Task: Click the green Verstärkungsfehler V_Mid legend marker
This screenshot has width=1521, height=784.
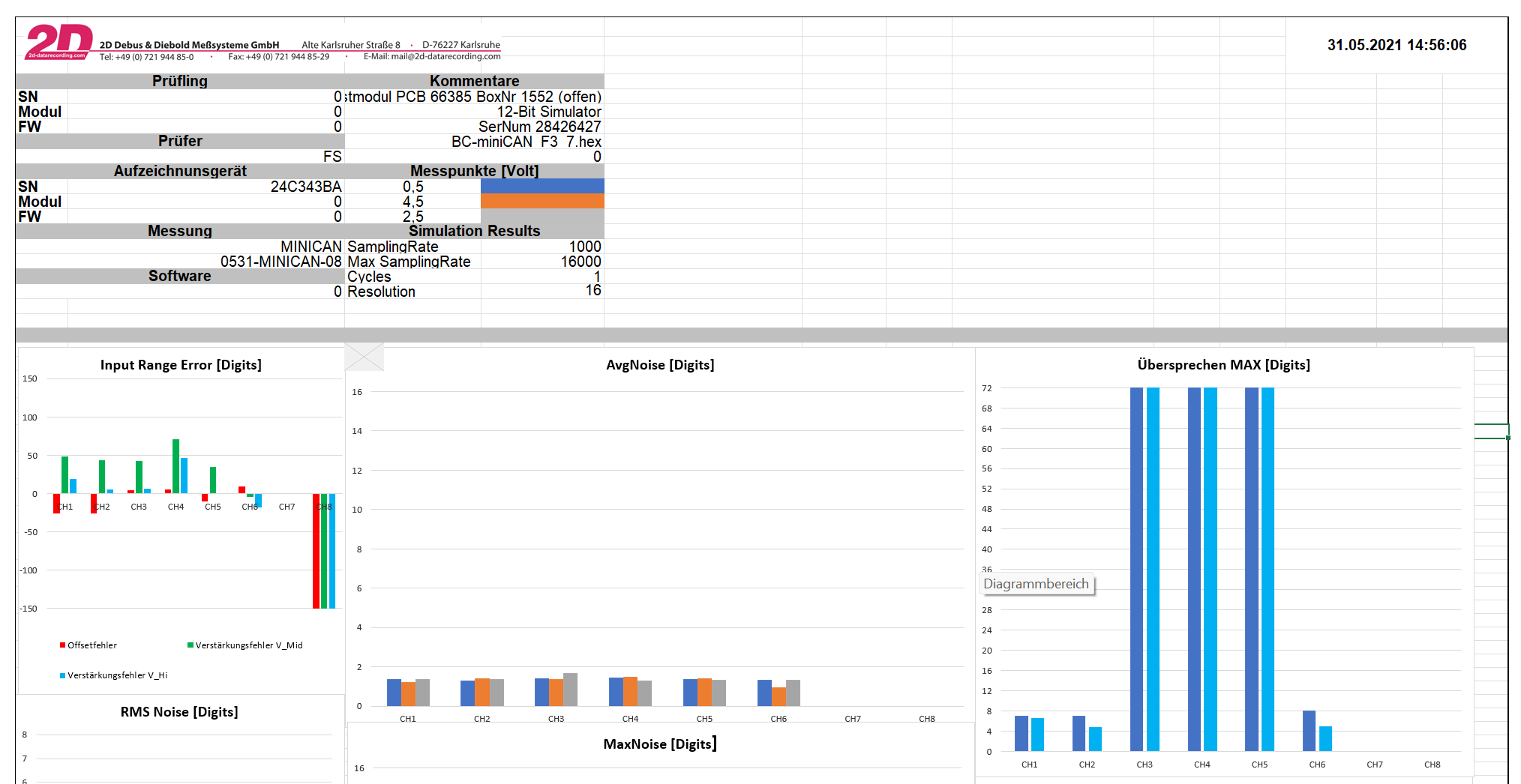Action: 190,645
